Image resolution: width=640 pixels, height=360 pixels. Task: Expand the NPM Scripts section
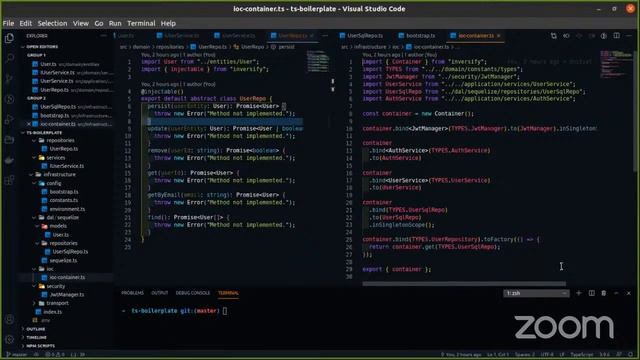(x=40, y=346)
